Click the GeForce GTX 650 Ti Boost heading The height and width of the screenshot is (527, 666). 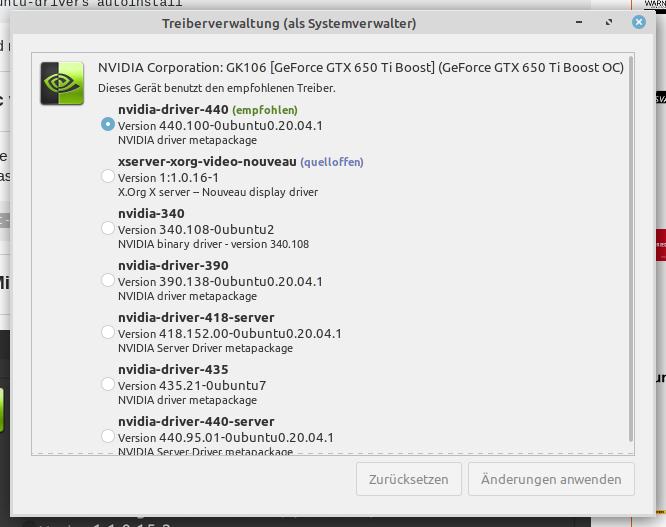coord(360,68)
